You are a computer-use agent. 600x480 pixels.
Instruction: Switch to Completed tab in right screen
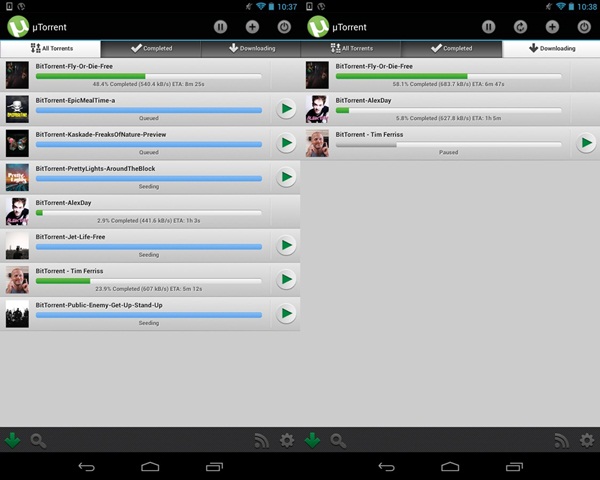[451, 49]
